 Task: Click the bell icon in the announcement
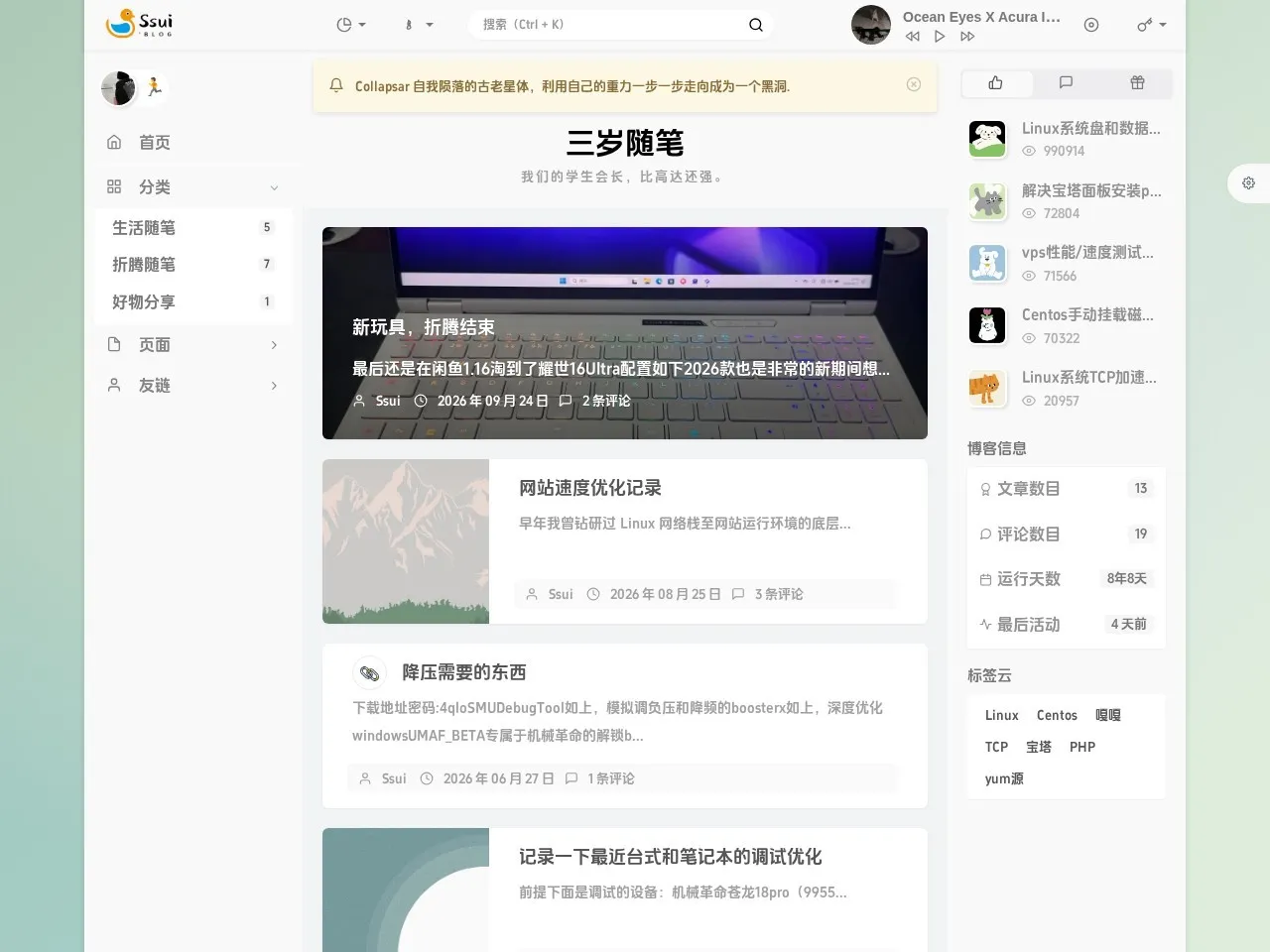[336, 85]
